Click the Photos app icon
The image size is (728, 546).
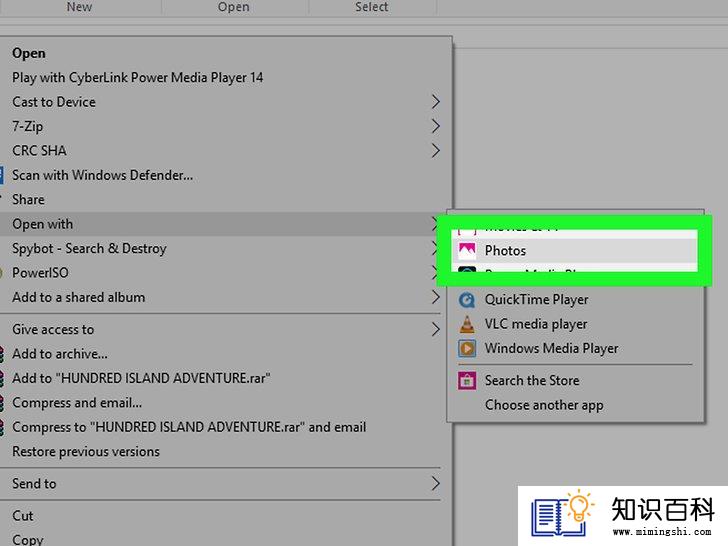467,251
